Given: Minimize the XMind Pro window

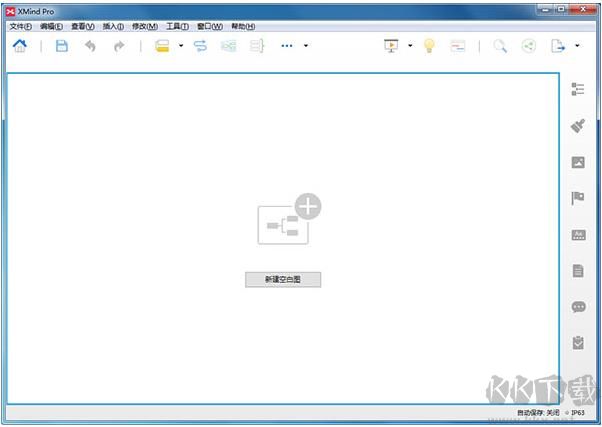Looking at the screenshot, I should pyautogui.click(x=544, y=9).
